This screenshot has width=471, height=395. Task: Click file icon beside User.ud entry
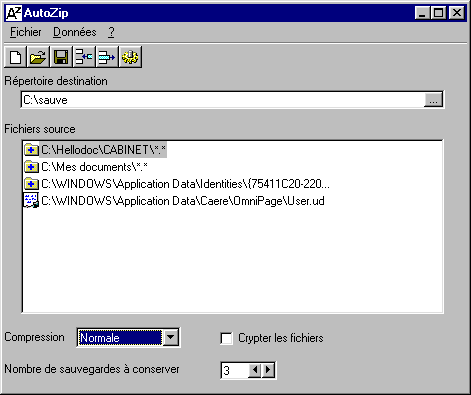pos(31,200)
